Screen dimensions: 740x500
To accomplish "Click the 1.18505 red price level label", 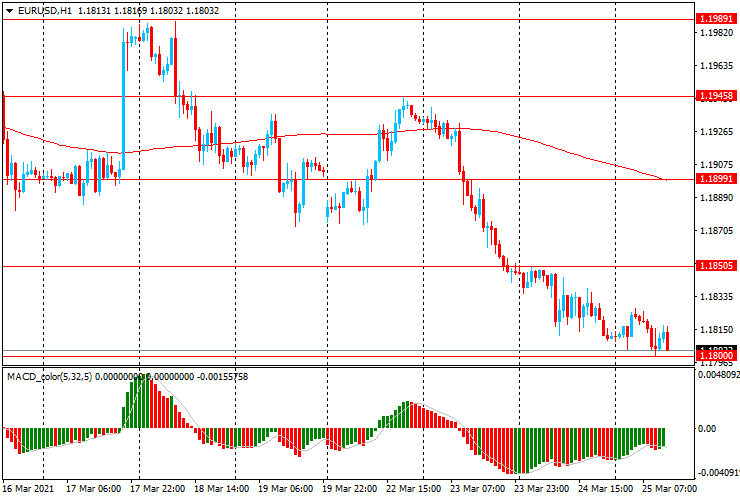I will point(717,266).
